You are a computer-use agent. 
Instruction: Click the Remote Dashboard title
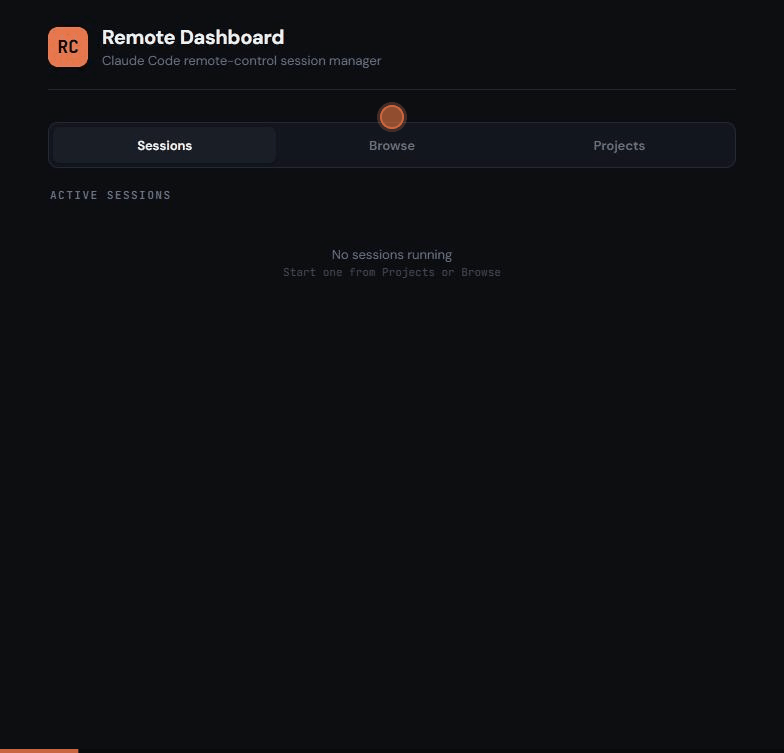[x=193, y=38]
